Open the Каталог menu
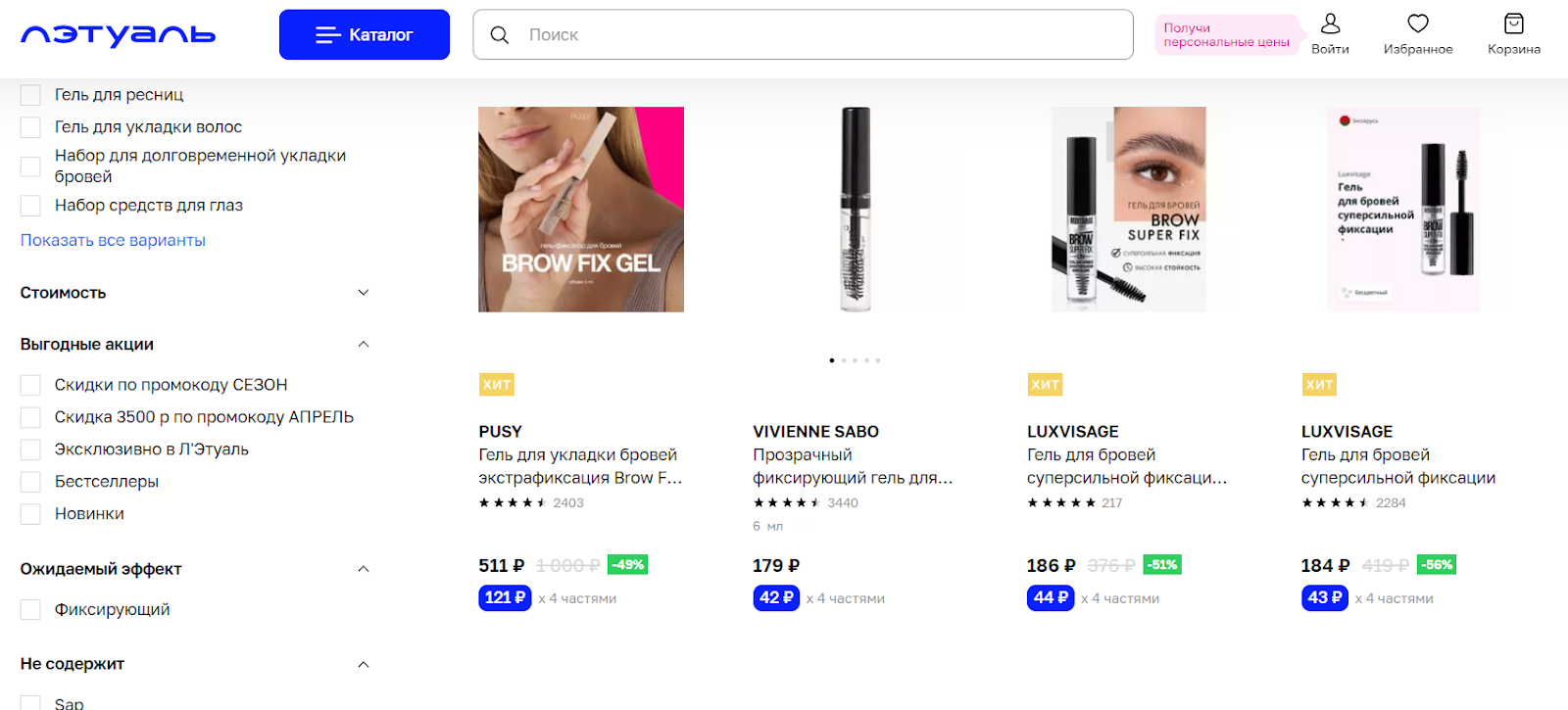 click(365, 35)
